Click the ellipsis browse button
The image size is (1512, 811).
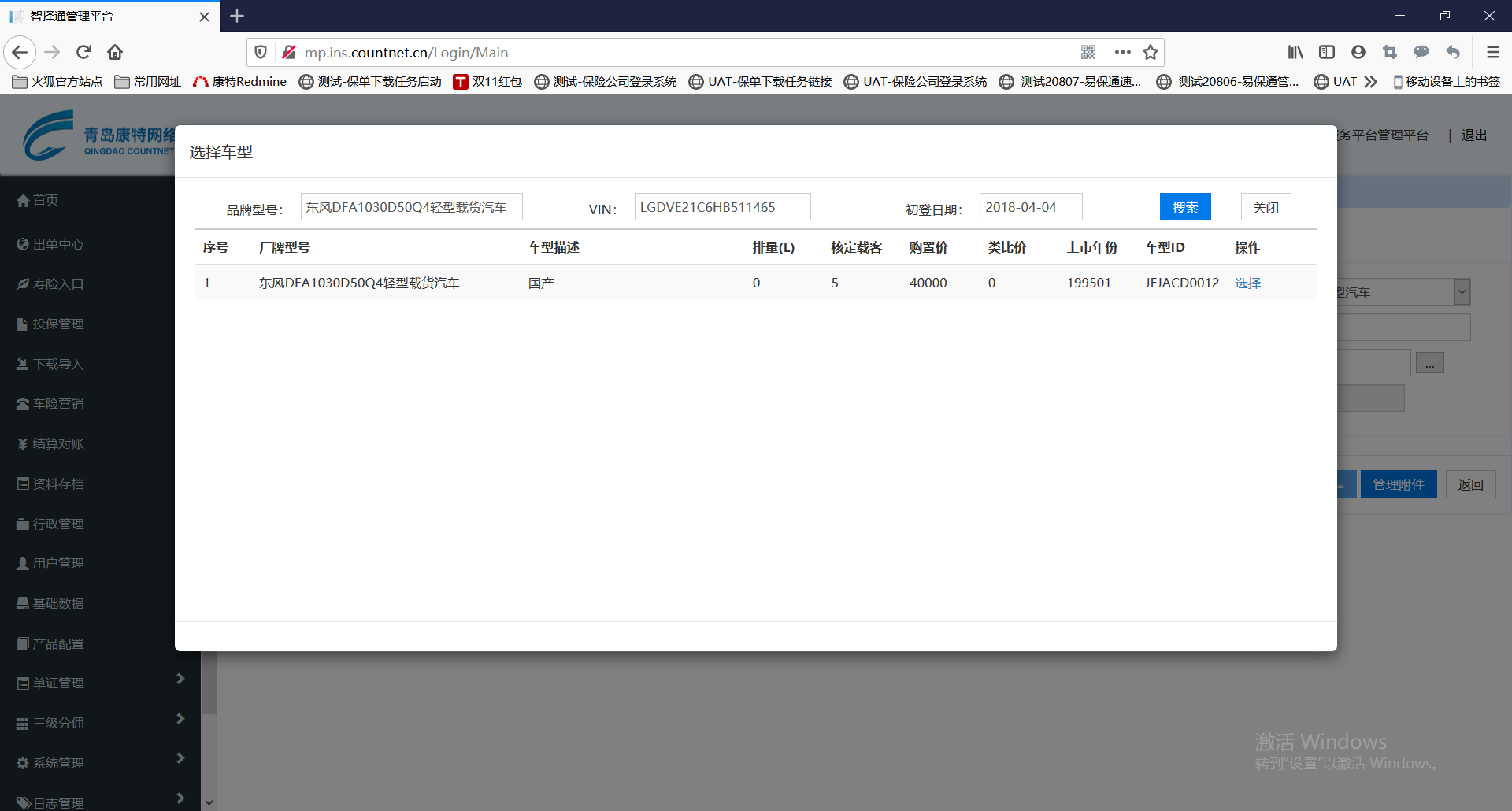pos(1429,363)
